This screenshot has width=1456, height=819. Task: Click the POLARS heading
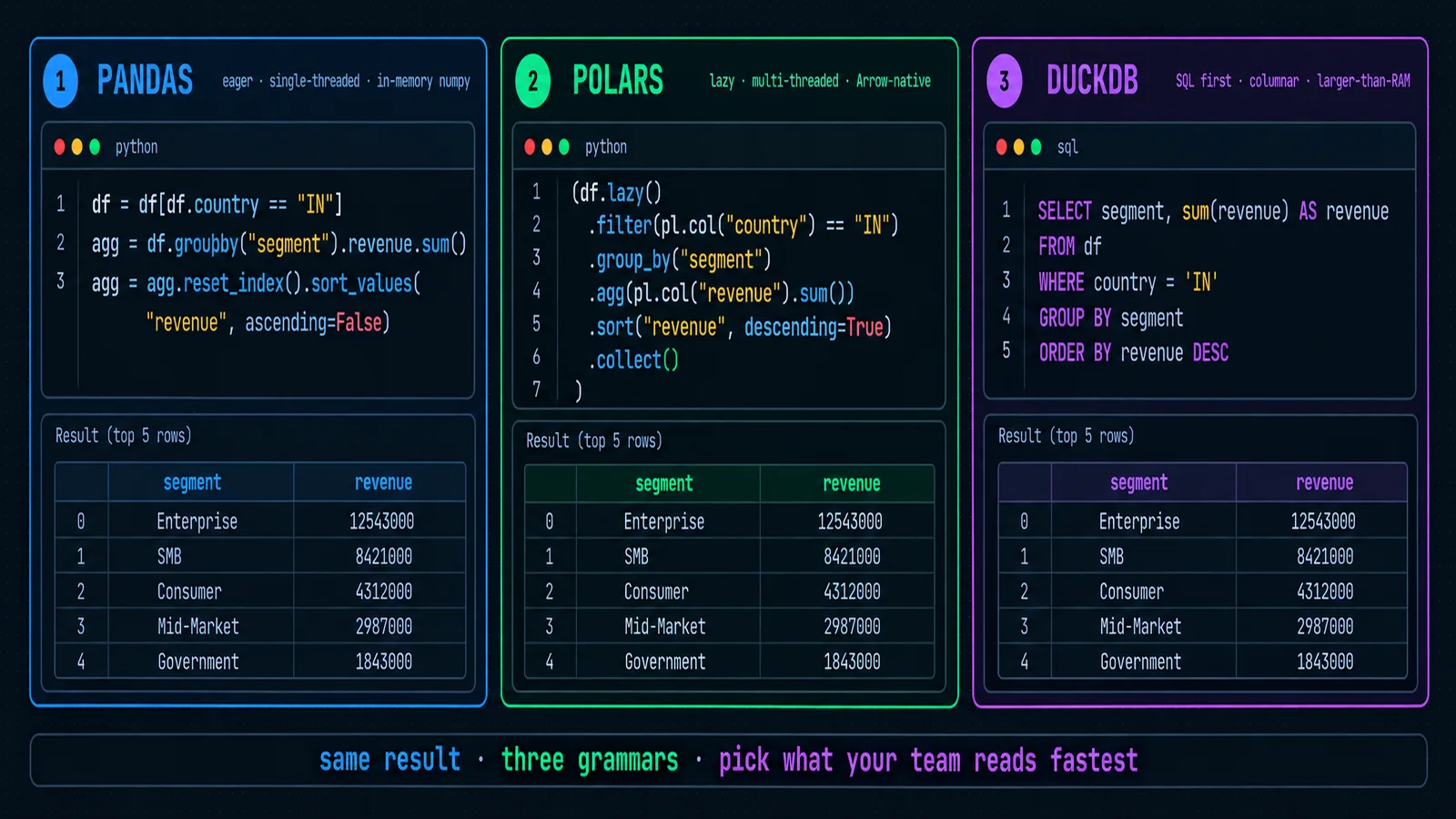click(x=618, y=80)
